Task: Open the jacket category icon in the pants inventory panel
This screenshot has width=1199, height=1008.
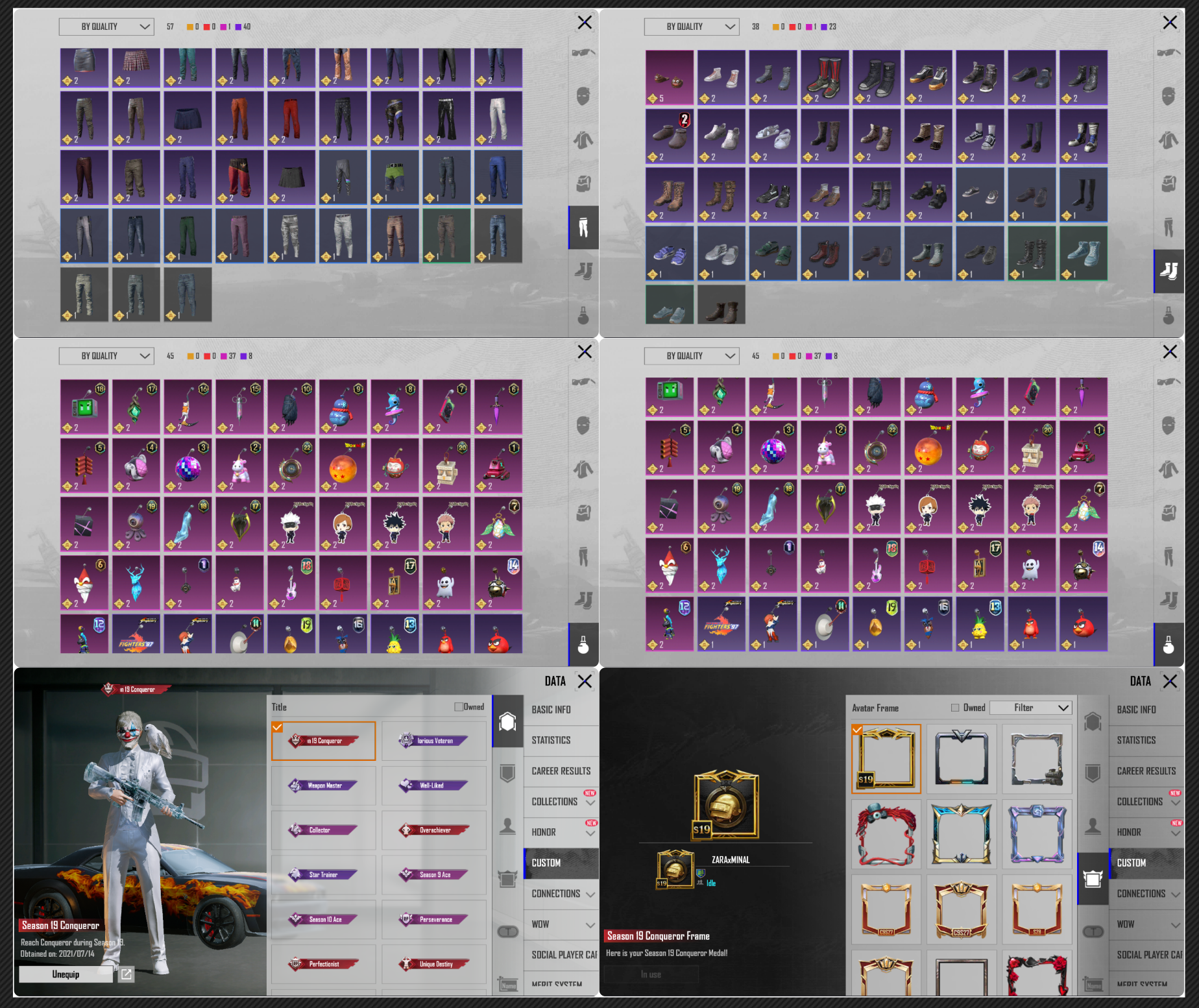Action: coord(583,139)
